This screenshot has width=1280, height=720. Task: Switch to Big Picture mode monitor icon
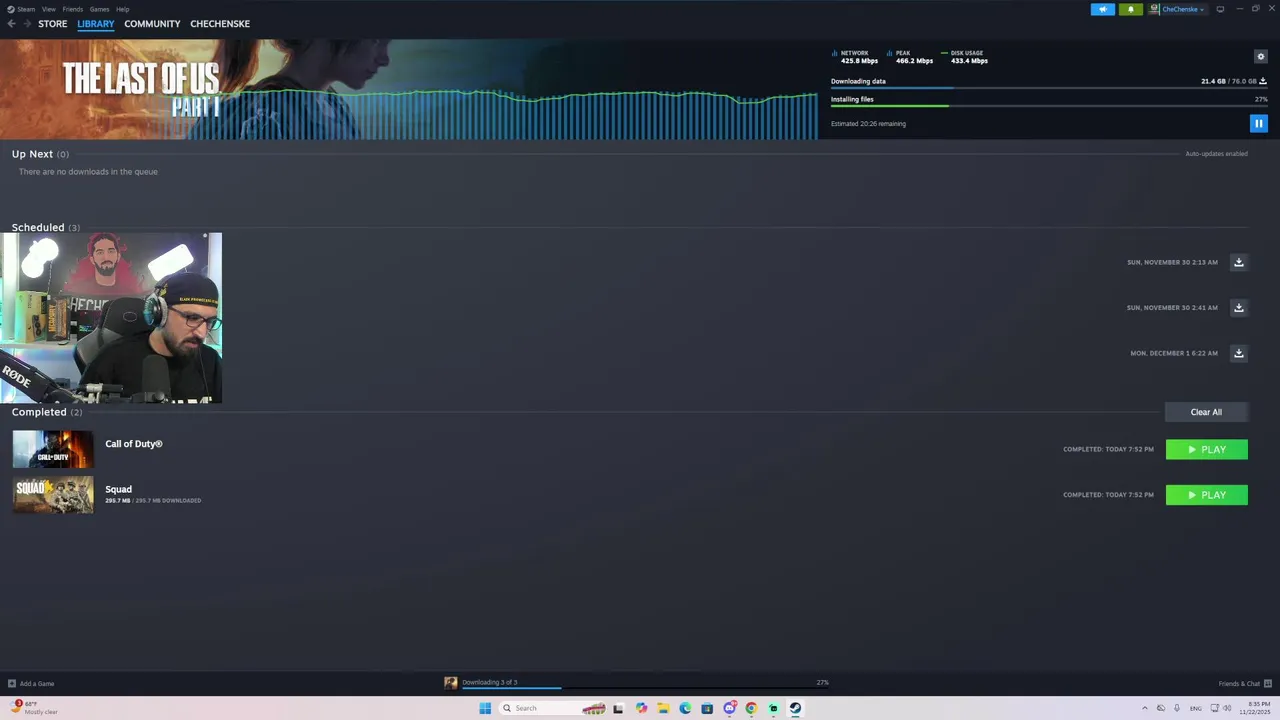click(1220, 9)
